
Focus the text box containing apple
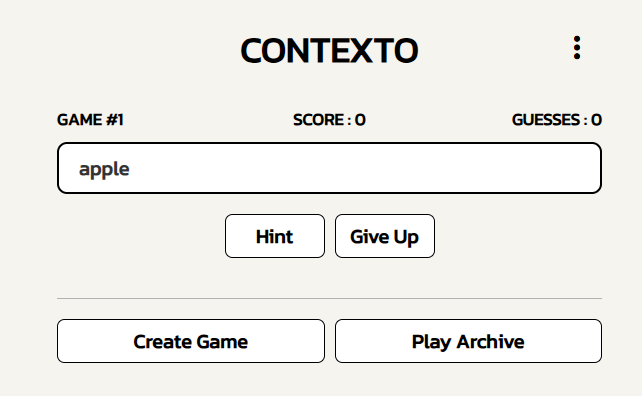[329, 168]
